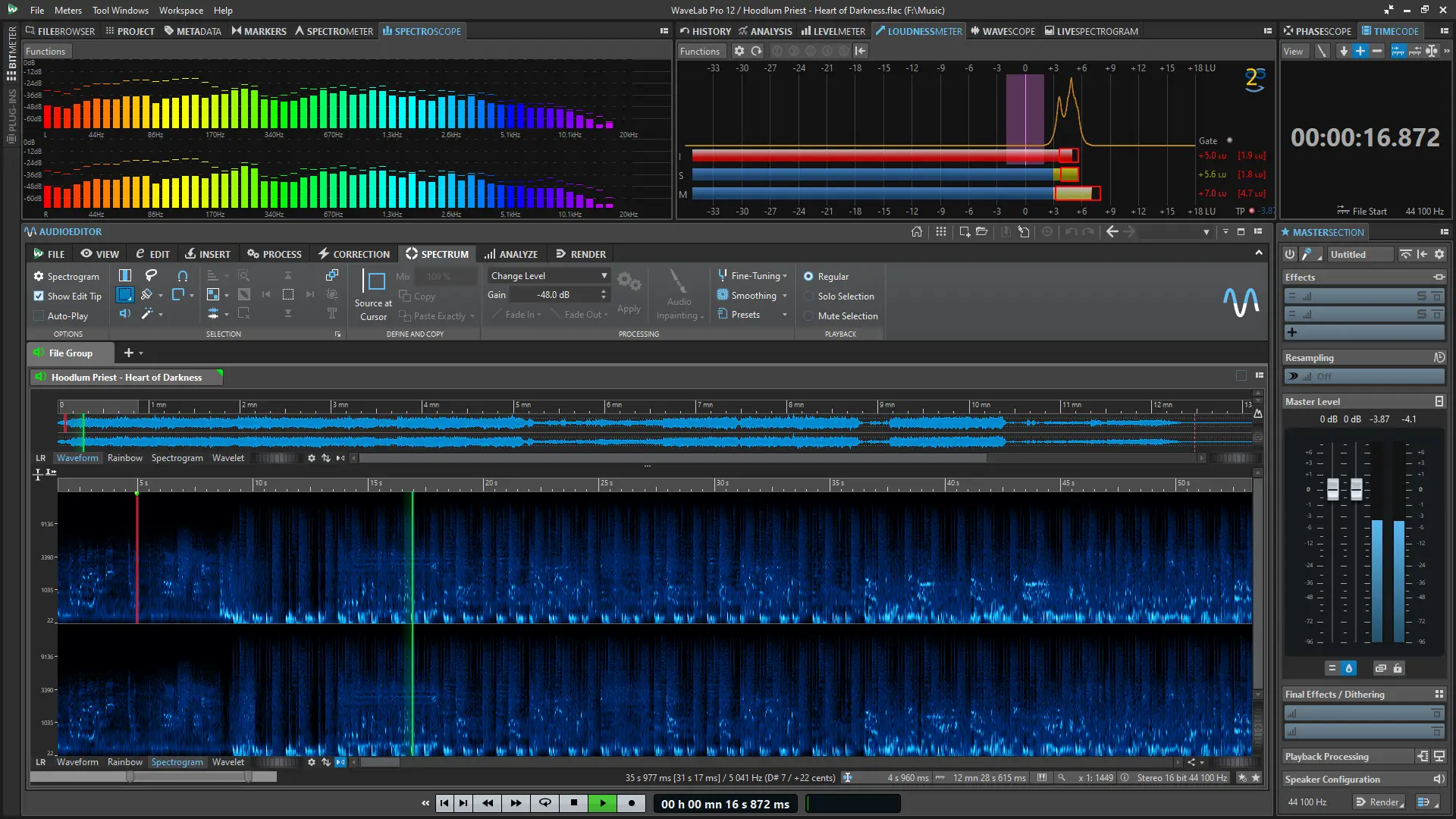Select the rectangular selection tool

point(125,294)
